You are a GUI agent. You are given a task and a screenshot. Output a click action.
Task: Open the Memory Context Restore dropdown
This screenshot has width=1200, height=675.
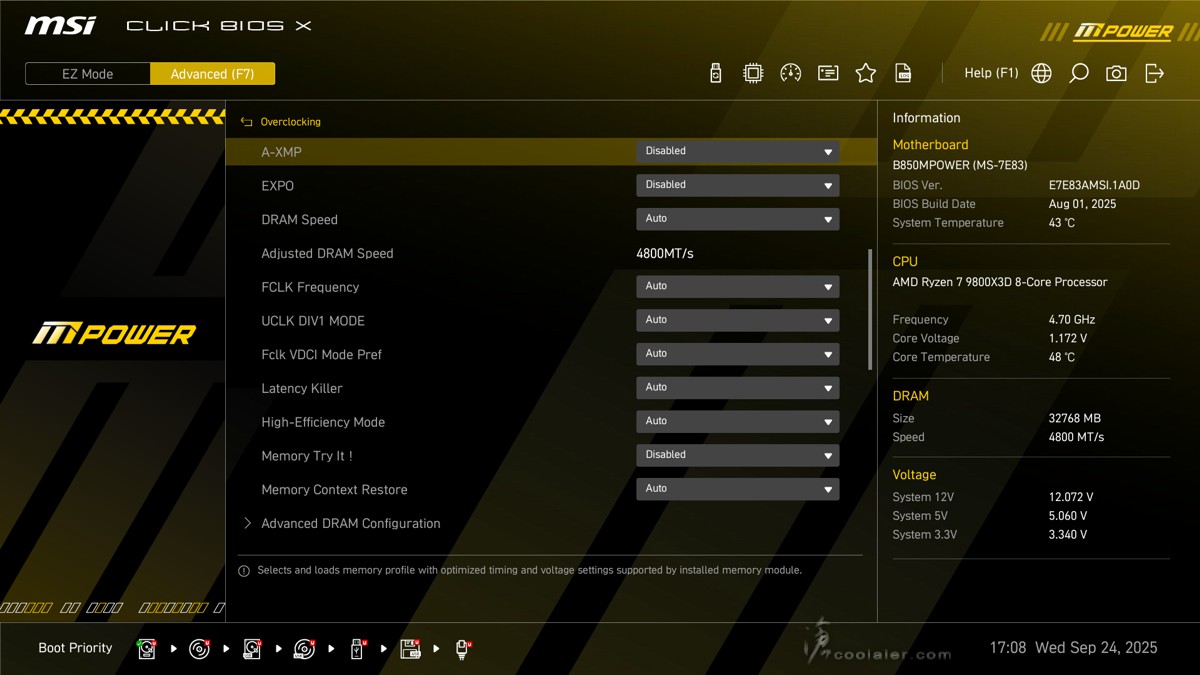point(738,489)
